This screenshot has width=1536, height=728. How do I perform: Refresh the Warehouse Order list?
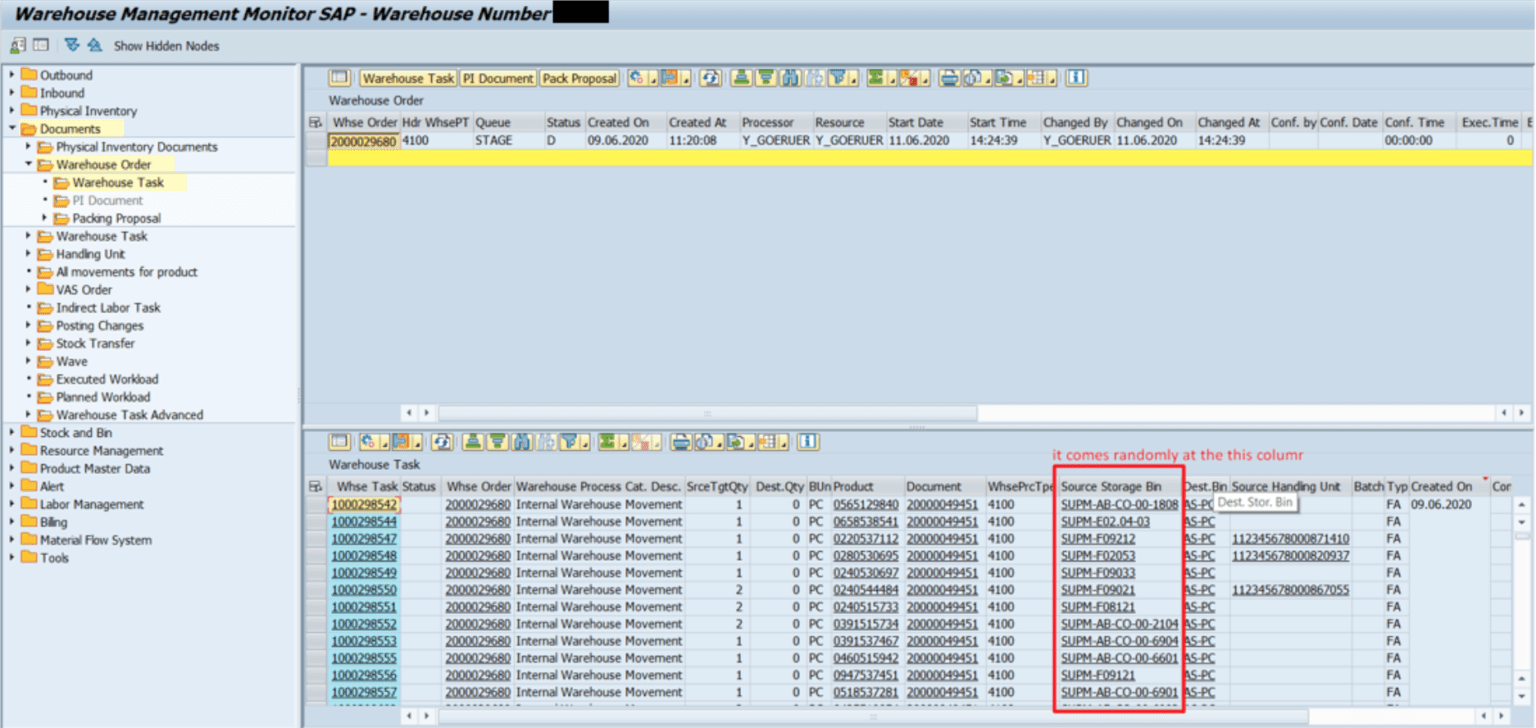click(x=710, y=78)
